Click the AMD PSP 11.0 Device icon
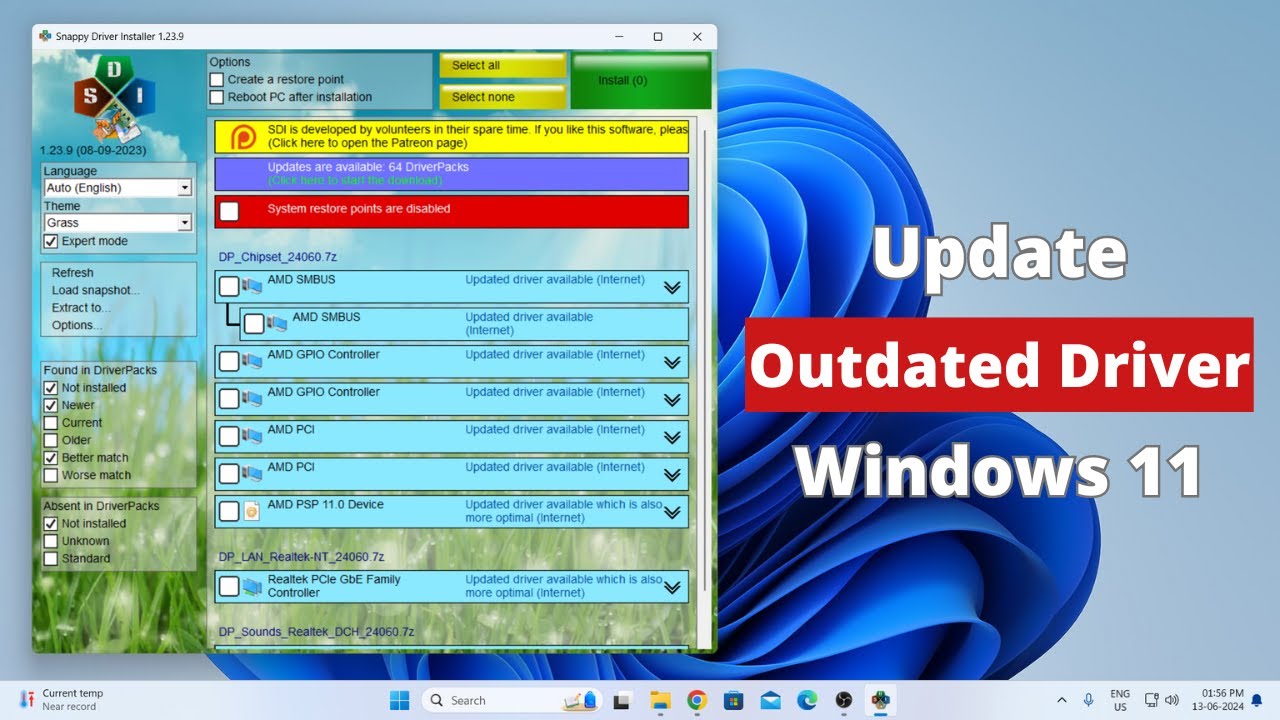The width and height of the screenshot is (1280, 720). click(252, 511)
